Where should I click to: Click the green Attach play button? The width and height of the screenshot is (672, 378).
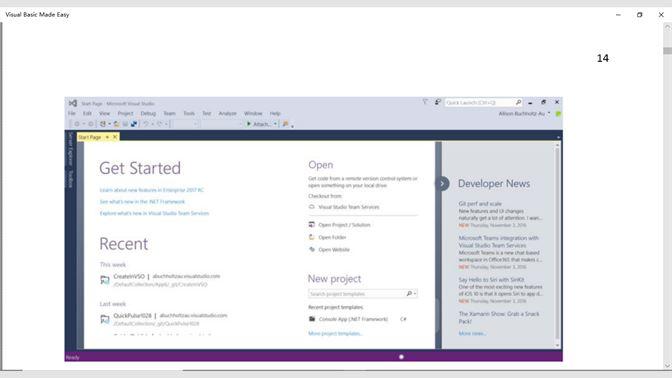point(249,124)
